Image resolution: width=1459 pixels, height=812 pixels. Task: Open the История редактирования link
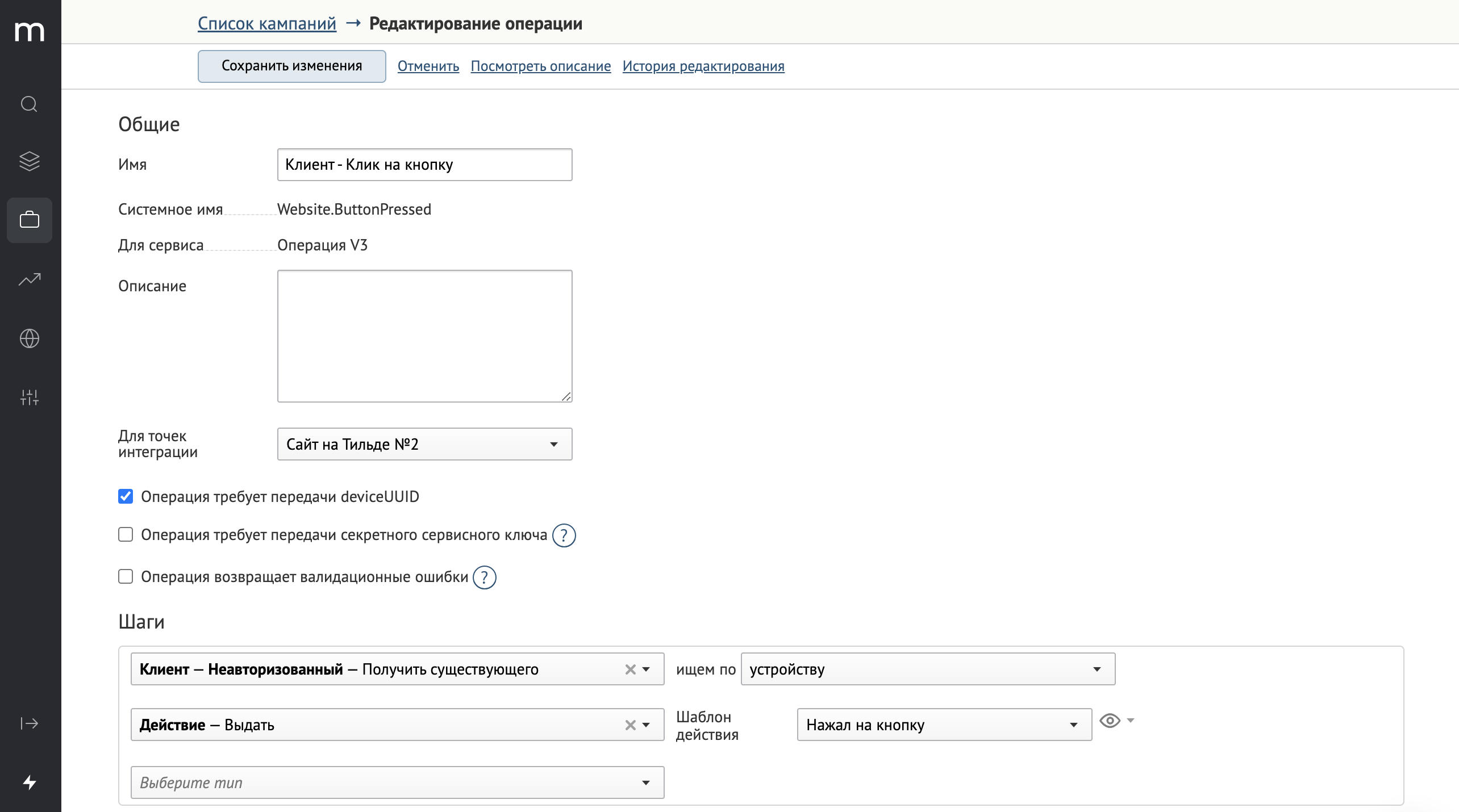(x=703, y=66)
